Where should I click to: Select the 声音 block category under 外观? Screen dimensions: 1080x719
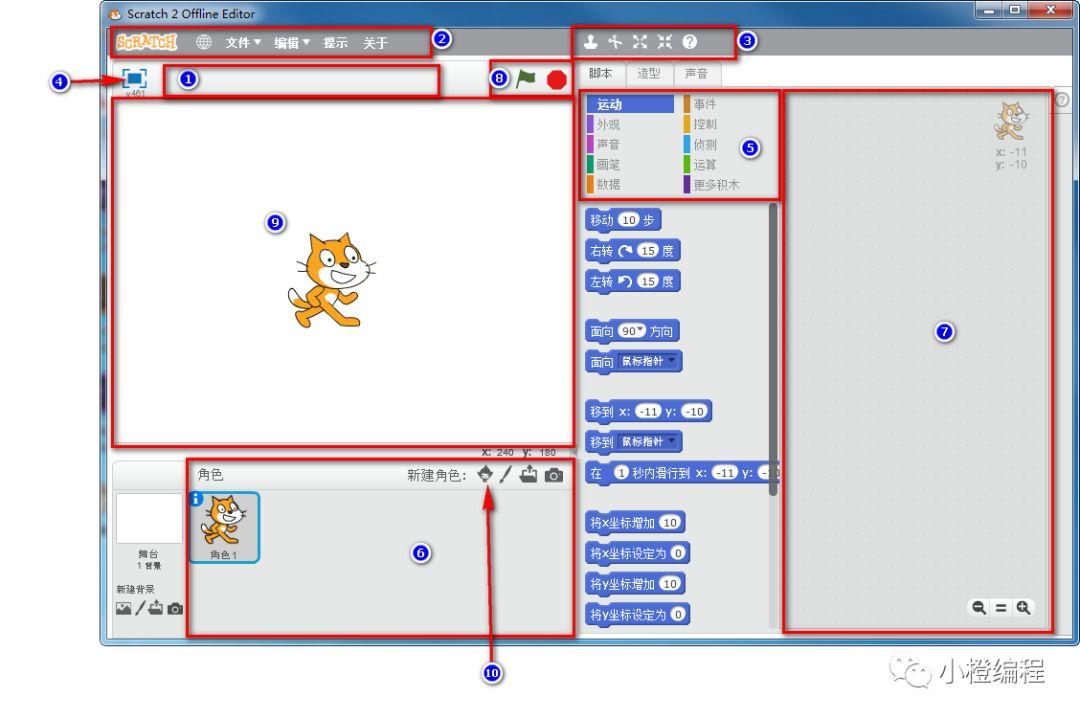click(630, 145)
